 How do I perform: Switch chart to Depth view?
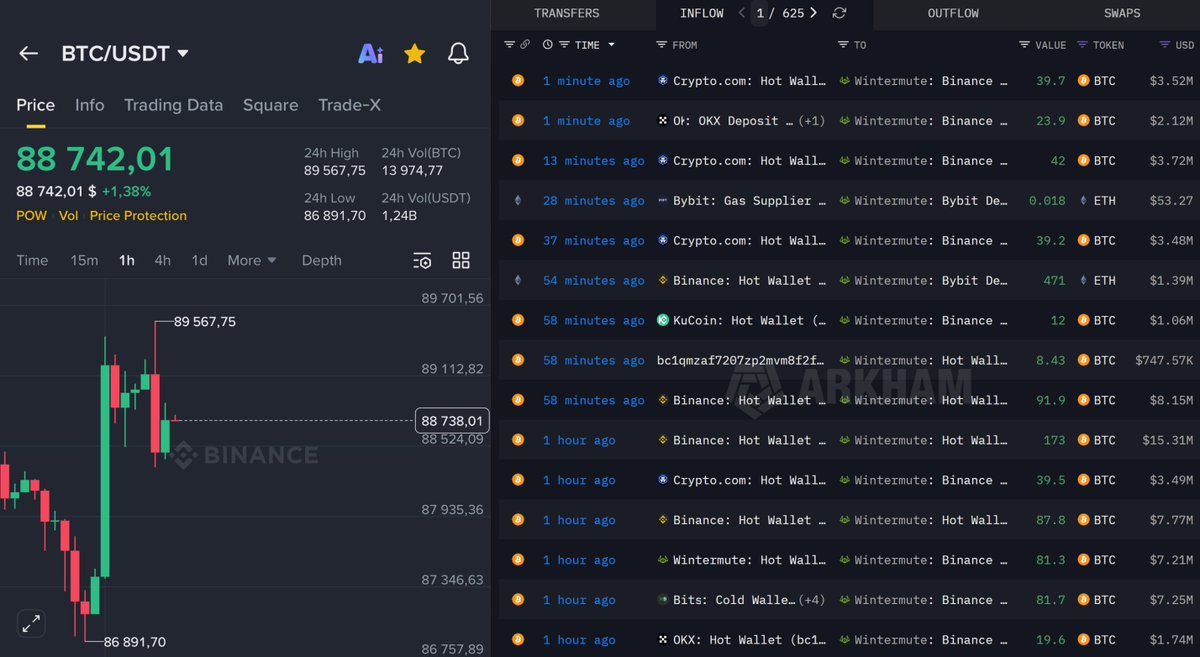click(322, 260)
